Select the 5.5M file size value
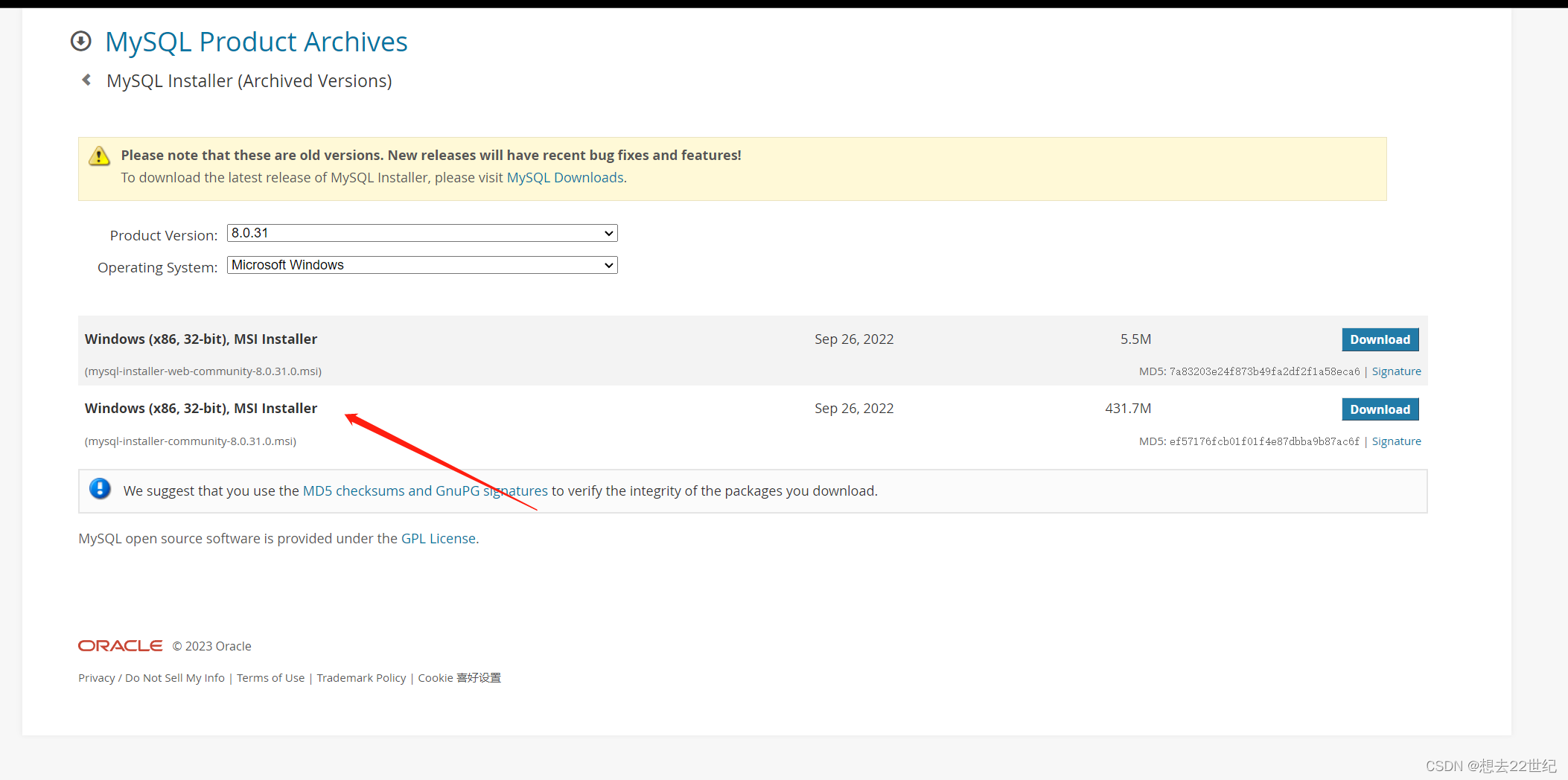 point(1135,339)
